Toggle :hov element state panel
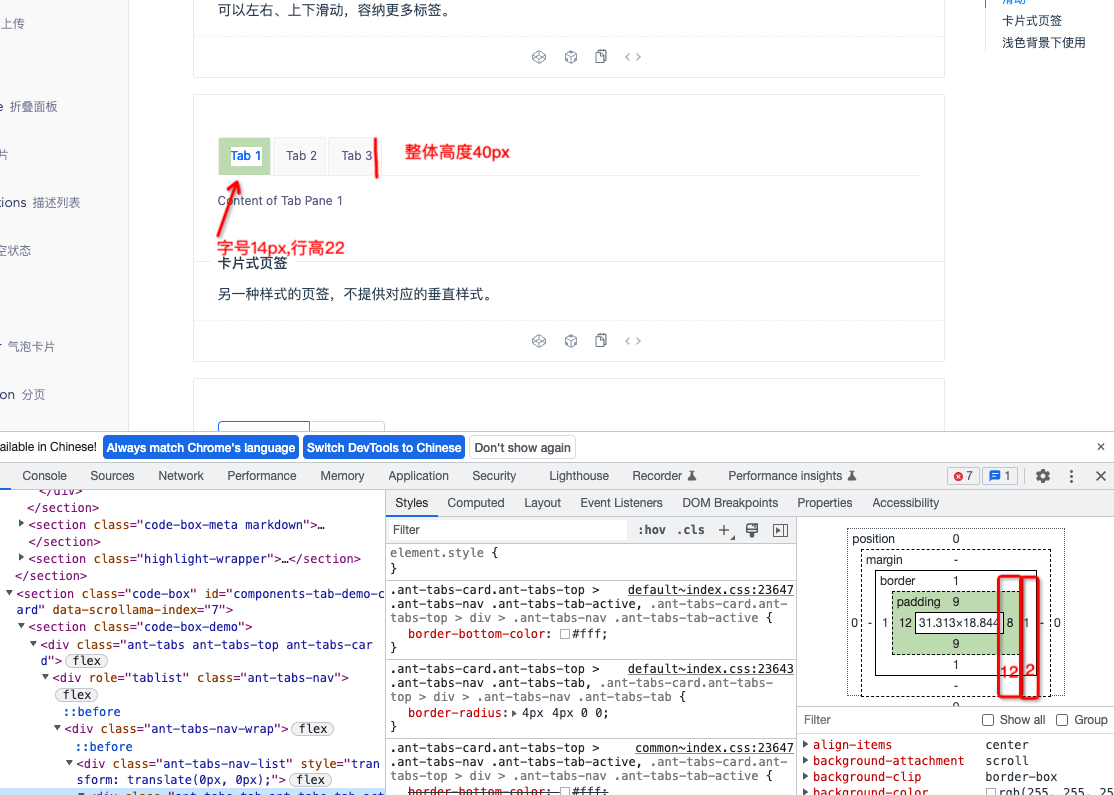Image resolution: width=1114 pixels, height=795 pixels. [x=651, y=530]
